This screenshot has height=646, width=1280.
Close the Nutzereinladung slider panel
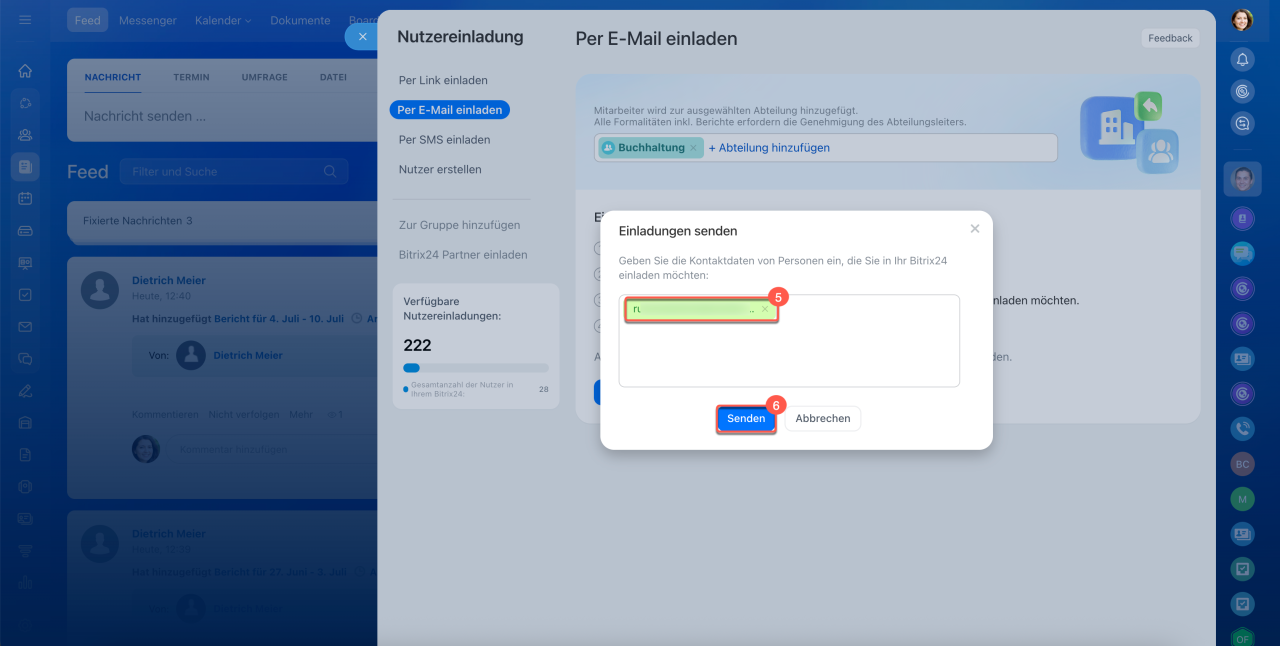click(362, 36)
